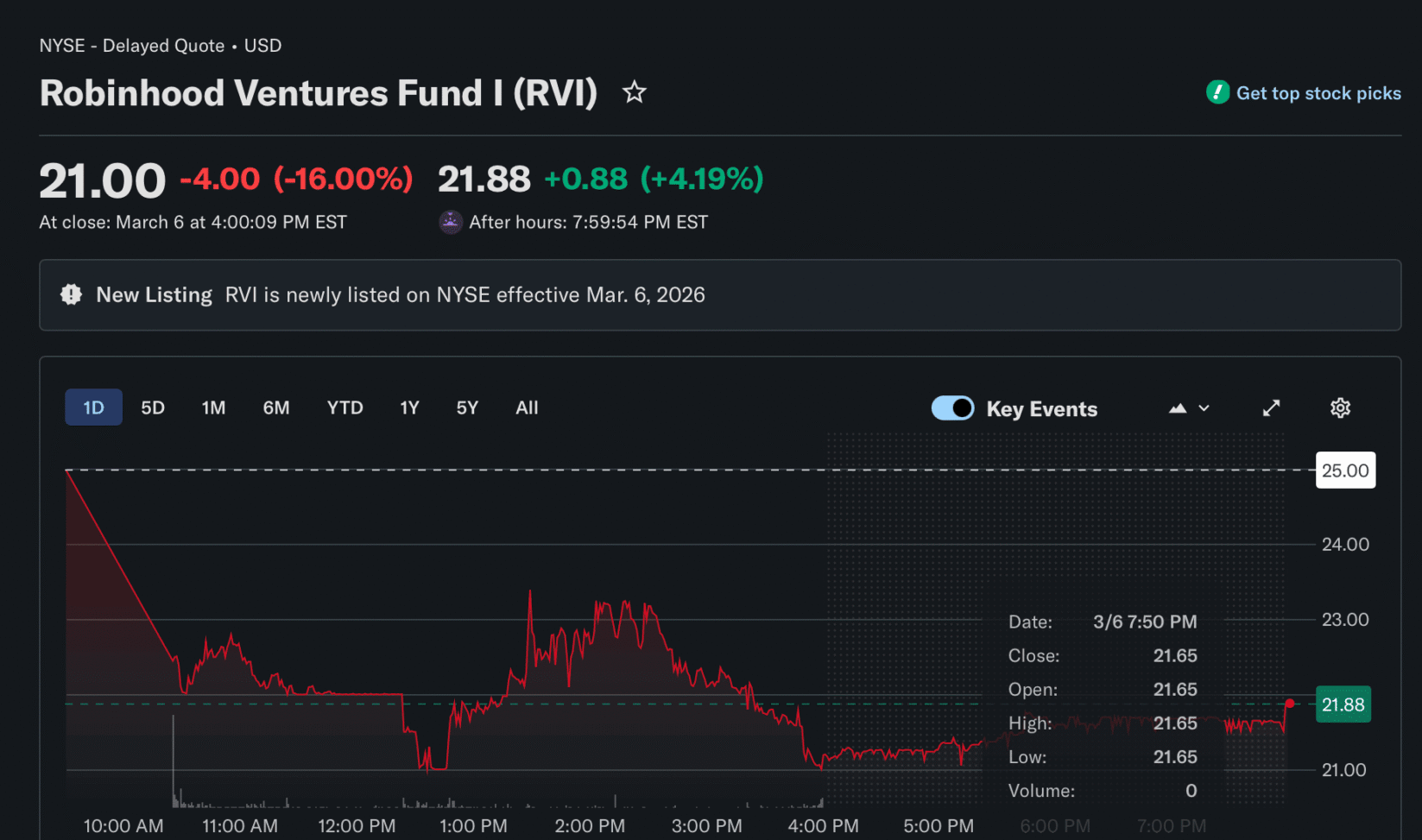Click the New Listing alert badge icon
Viewport: 1422px width, 840px height.
click(71, 295)
